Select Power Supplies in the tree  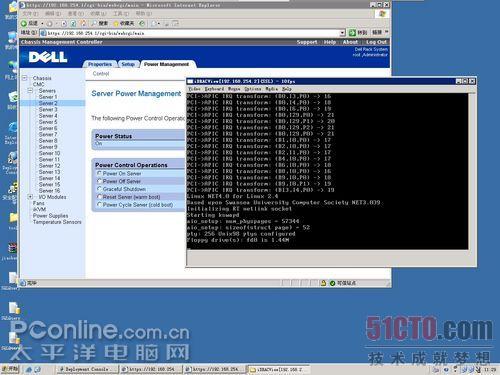(51, 216)
